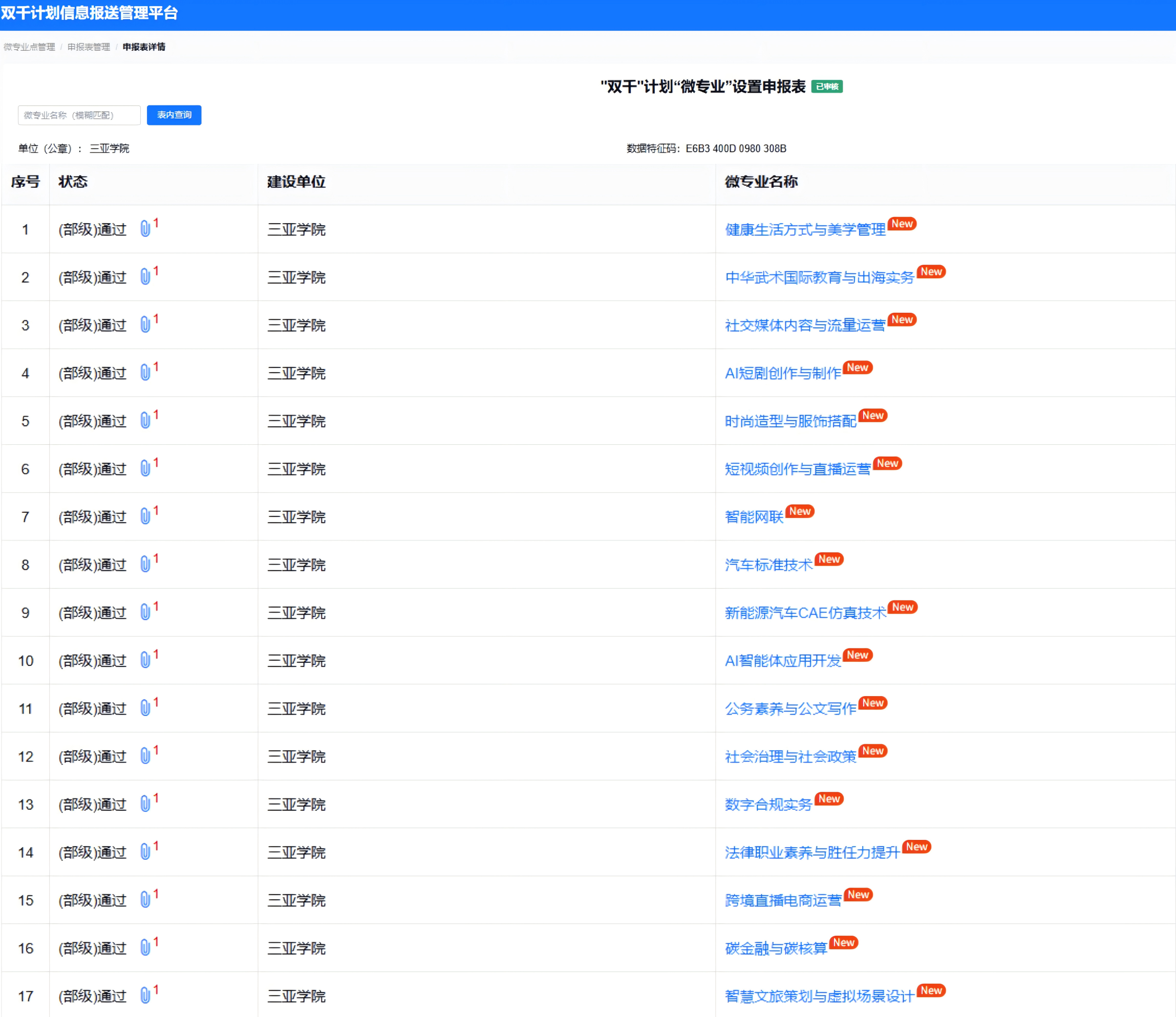Open 跨境直播电商运营 link
The width and height of the screenshot is (1176, 1017).
(x=783, y=901)
